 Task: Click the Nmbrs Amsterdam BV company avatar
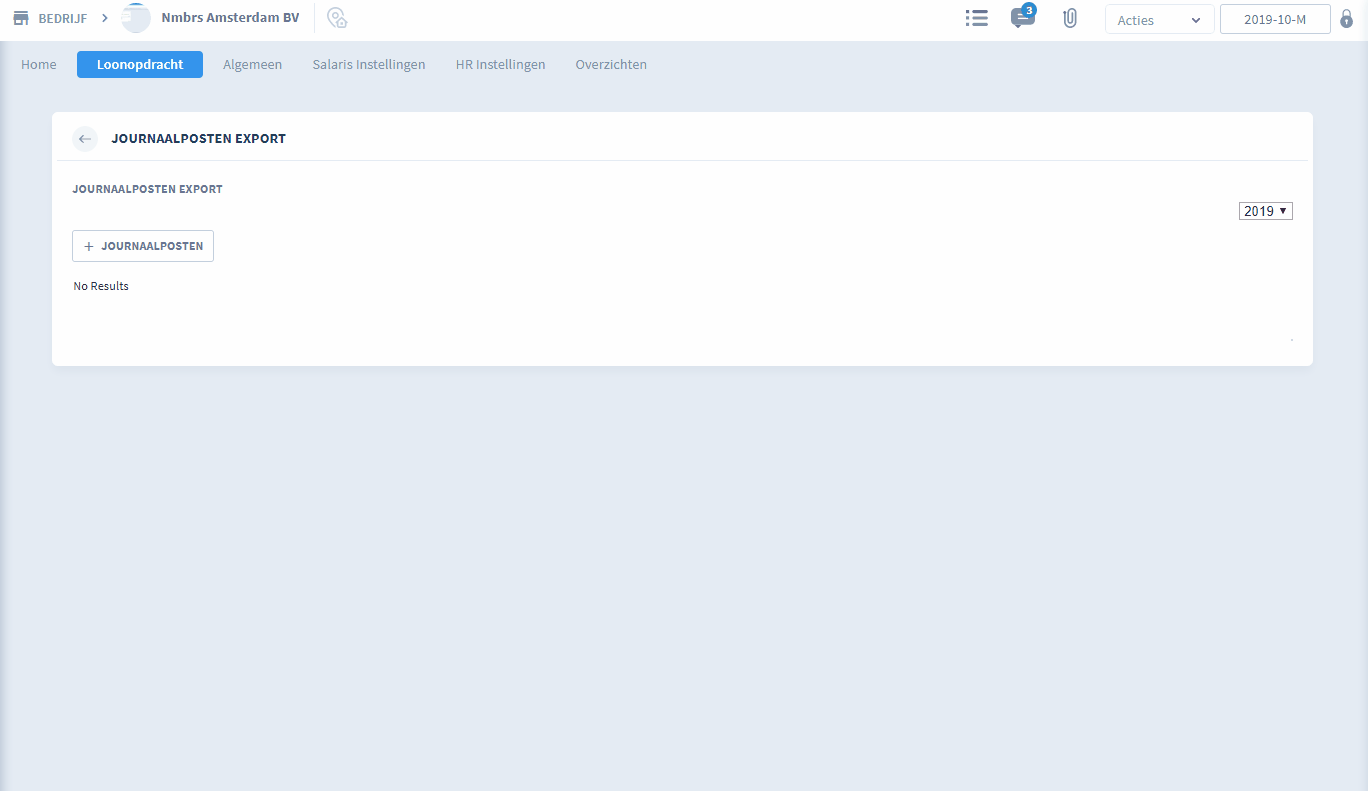point(136,18)
